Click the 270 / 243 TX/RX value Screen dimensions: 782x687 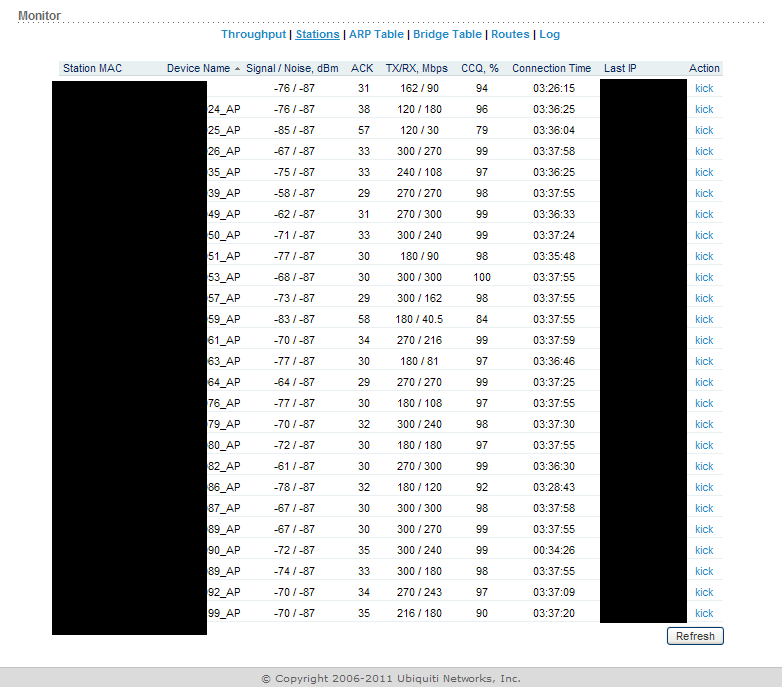[419, 592]
